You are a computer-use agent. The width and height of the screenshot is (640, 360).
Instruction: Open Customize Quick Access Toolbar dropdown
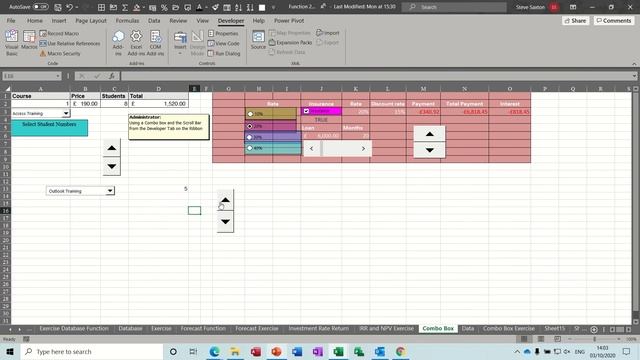coord(273,7)
